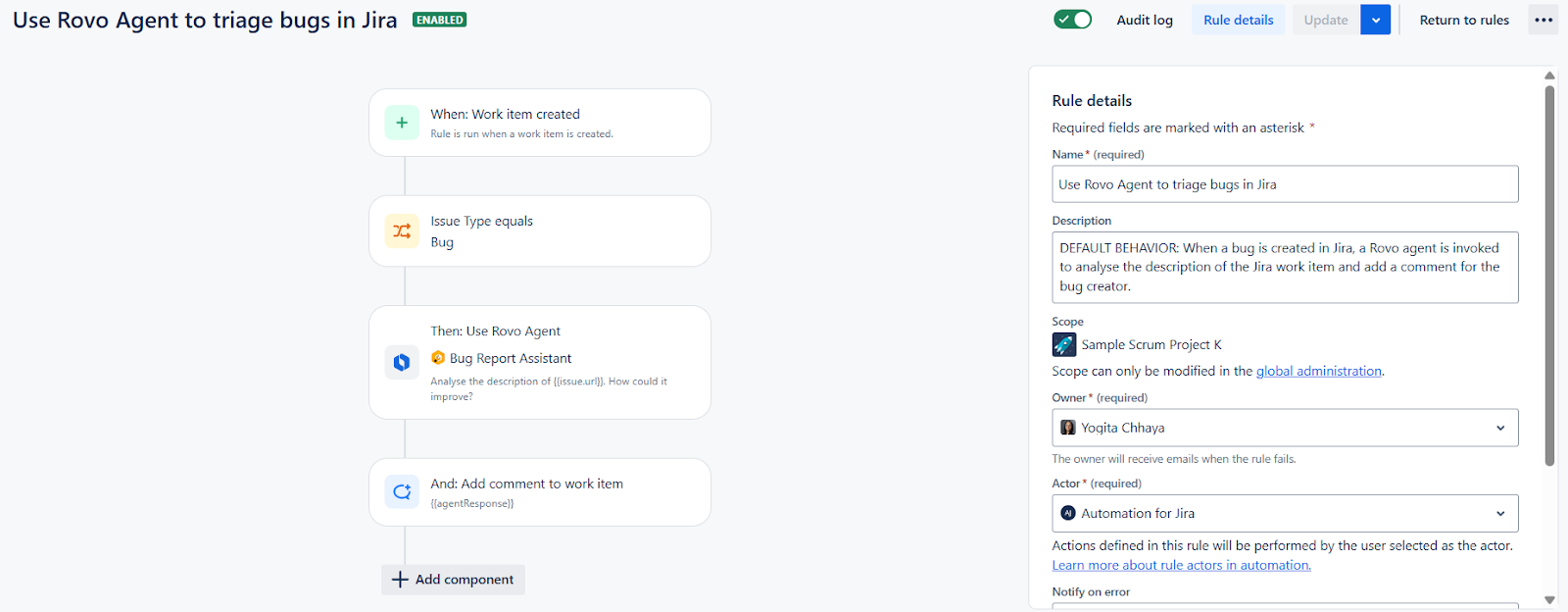
Task: Open the three-dots more actions menu
Action: point(1543,20)
